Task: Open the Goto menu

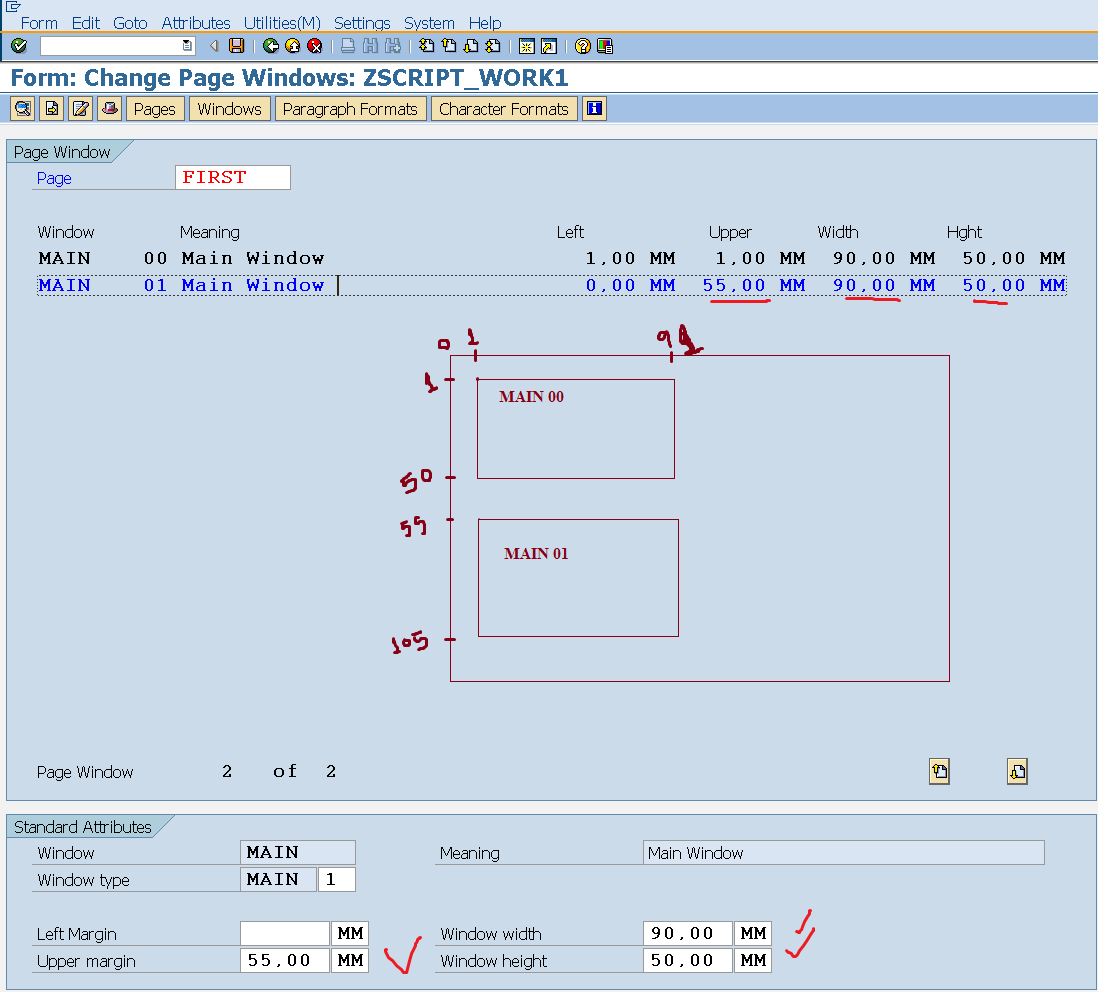Action: click(131, 23)
